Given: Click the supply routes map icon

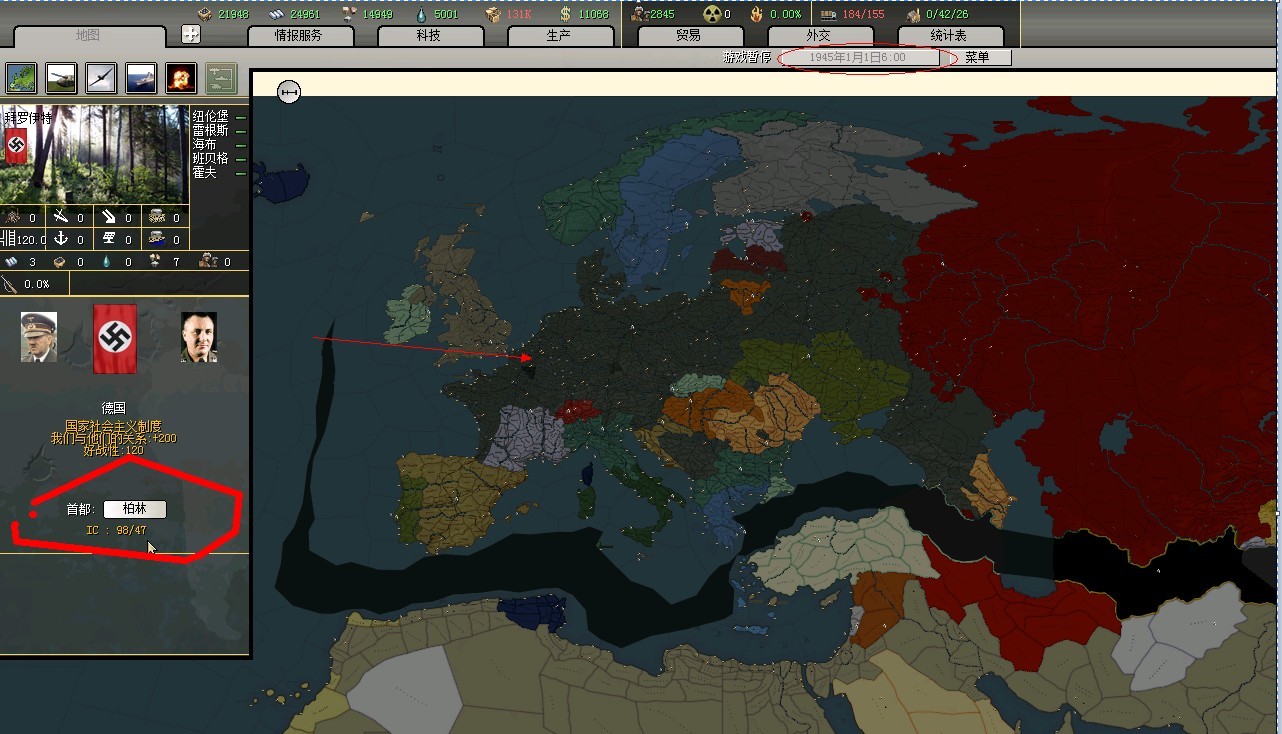Looking at the screenshot, I should coord(221,78).
